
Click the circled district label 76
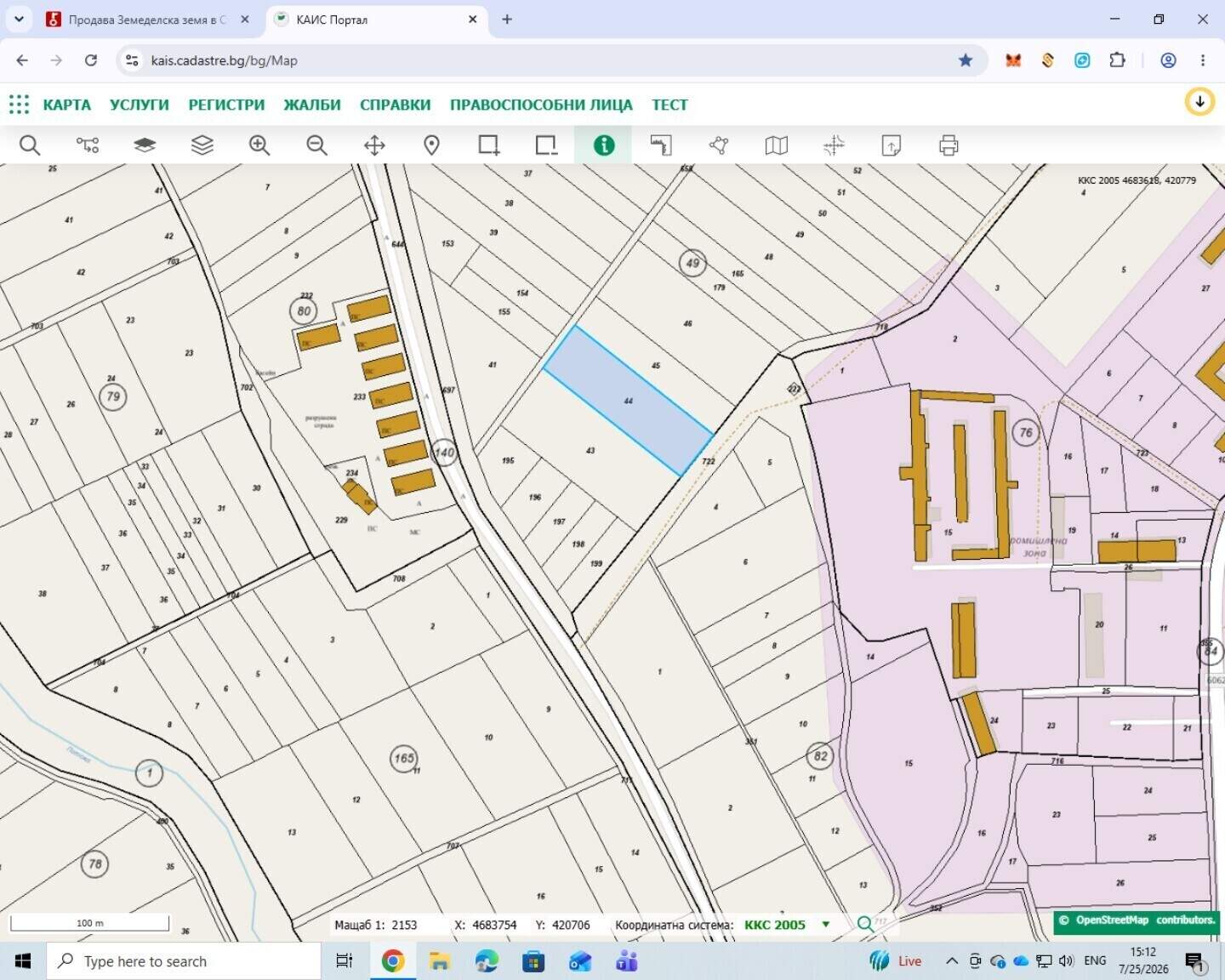(1026, 433)
